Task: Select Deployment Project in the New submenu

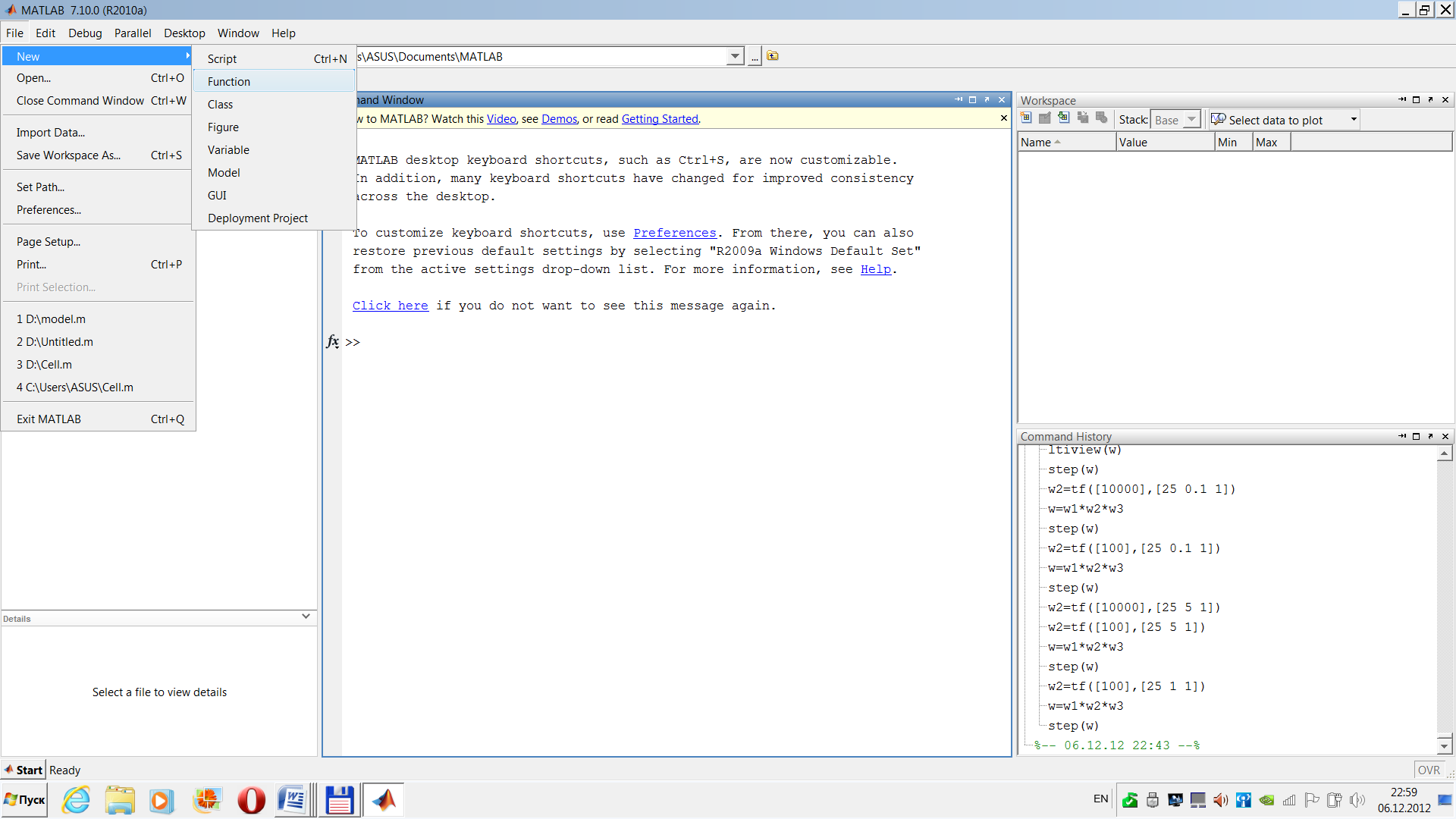Action: click(275, 218)
